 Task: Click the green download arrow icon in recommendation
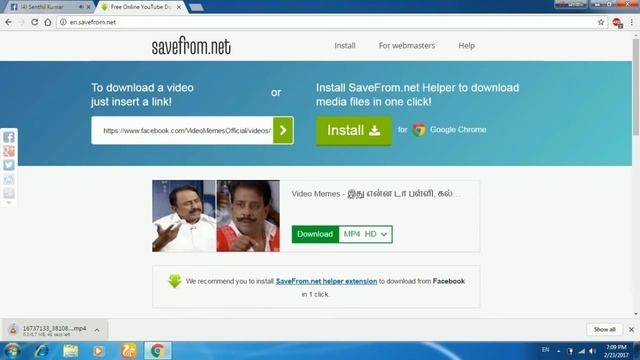pyautogui.click(x=175, y=281)
